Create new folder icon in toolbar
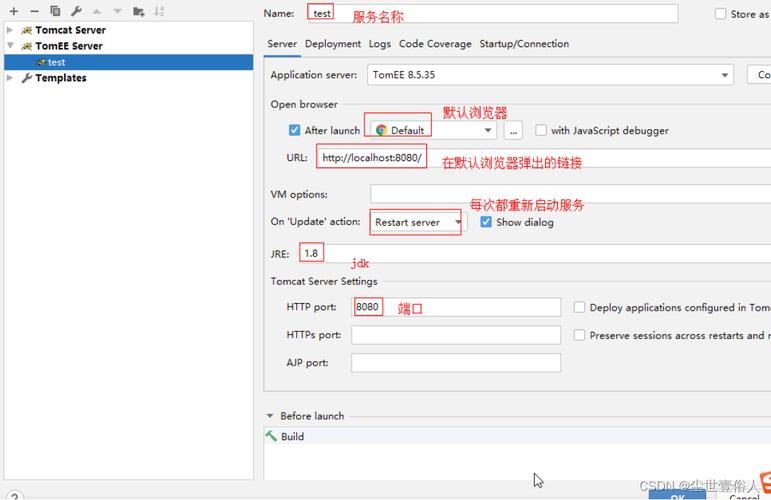 coord(139,11)
